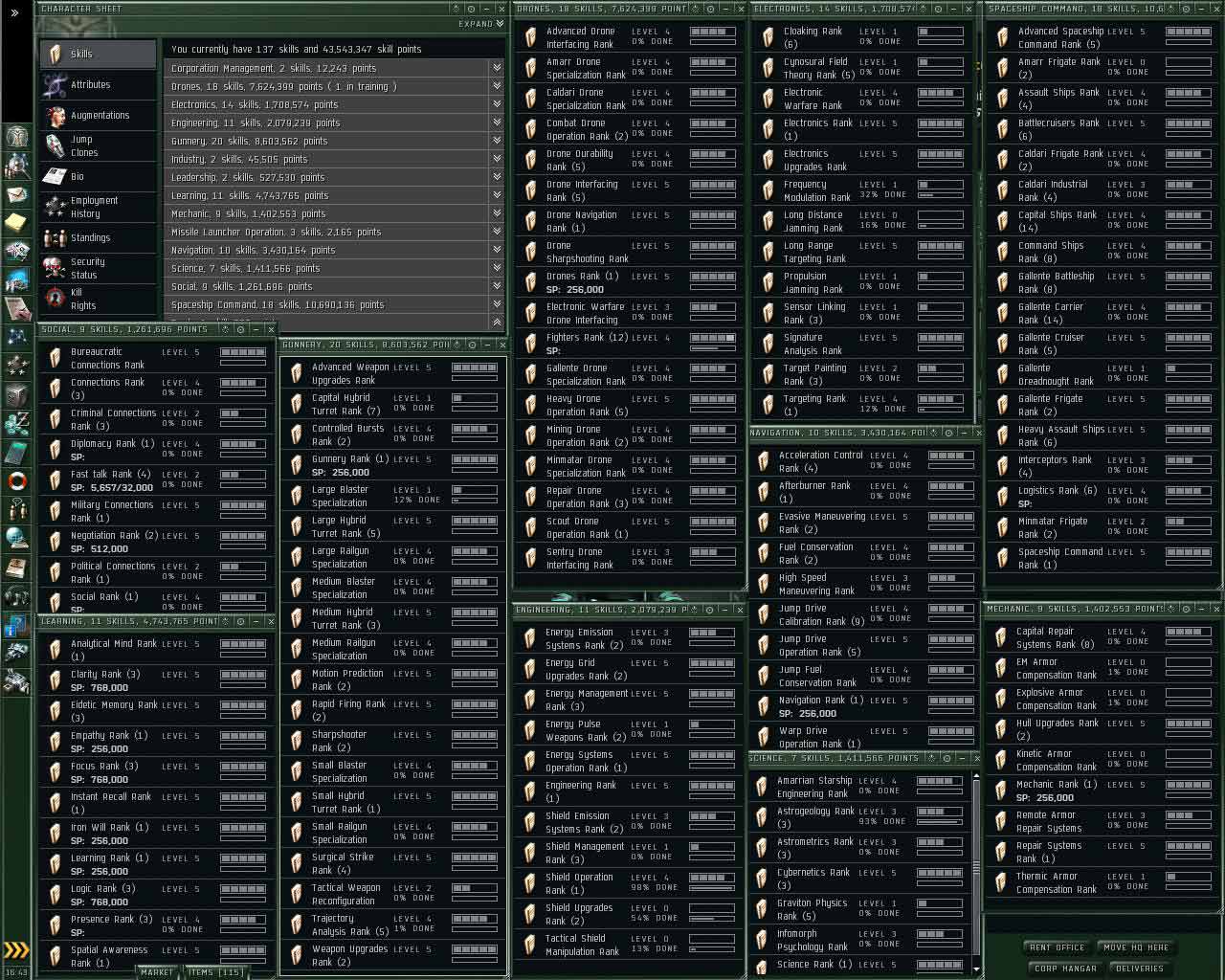Open the Augmentations tab
The image size is (1225, 980).
point(99,115)
